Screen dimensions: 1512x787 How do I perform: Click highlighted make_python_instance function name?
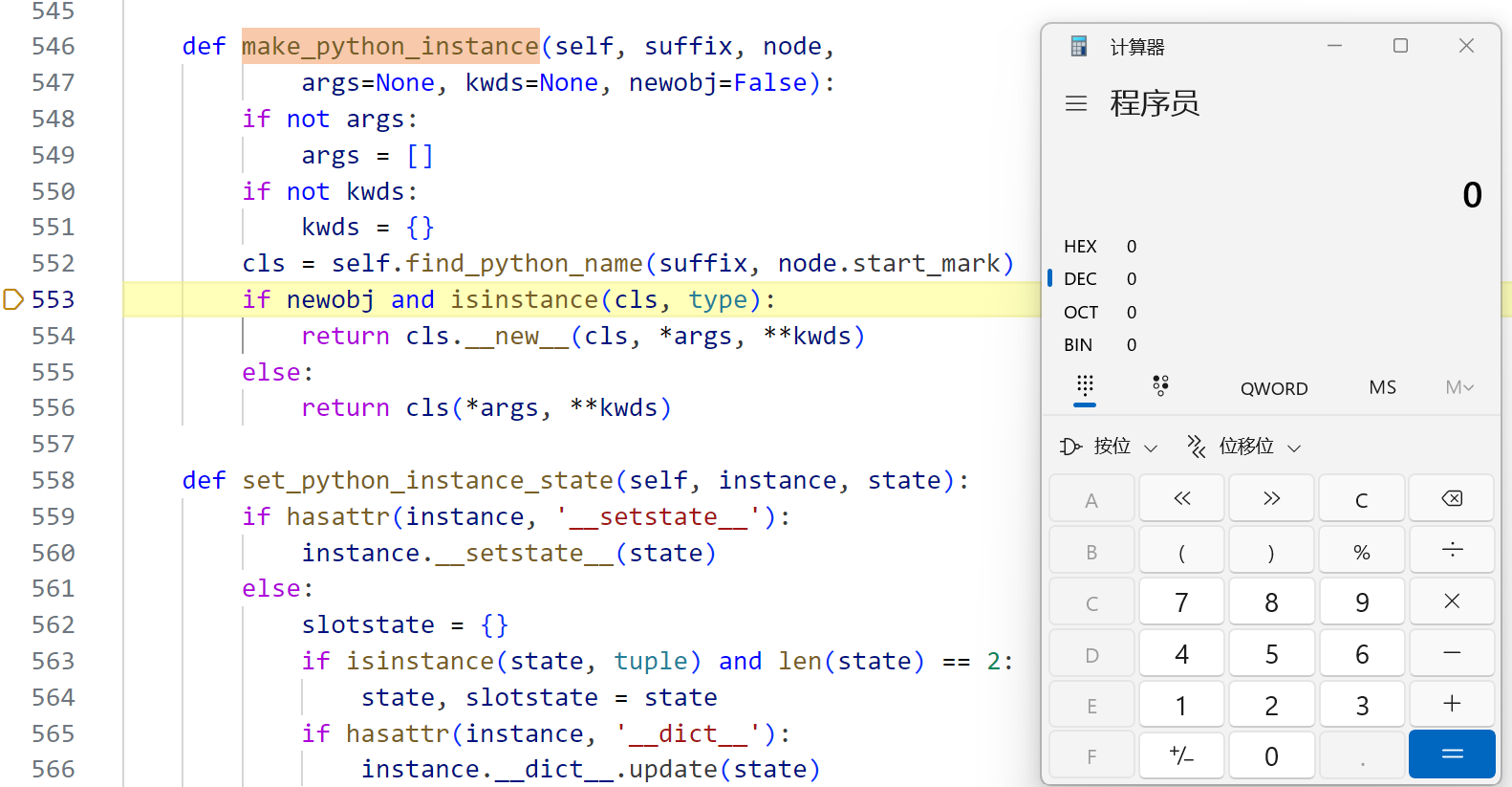point(390,46)
